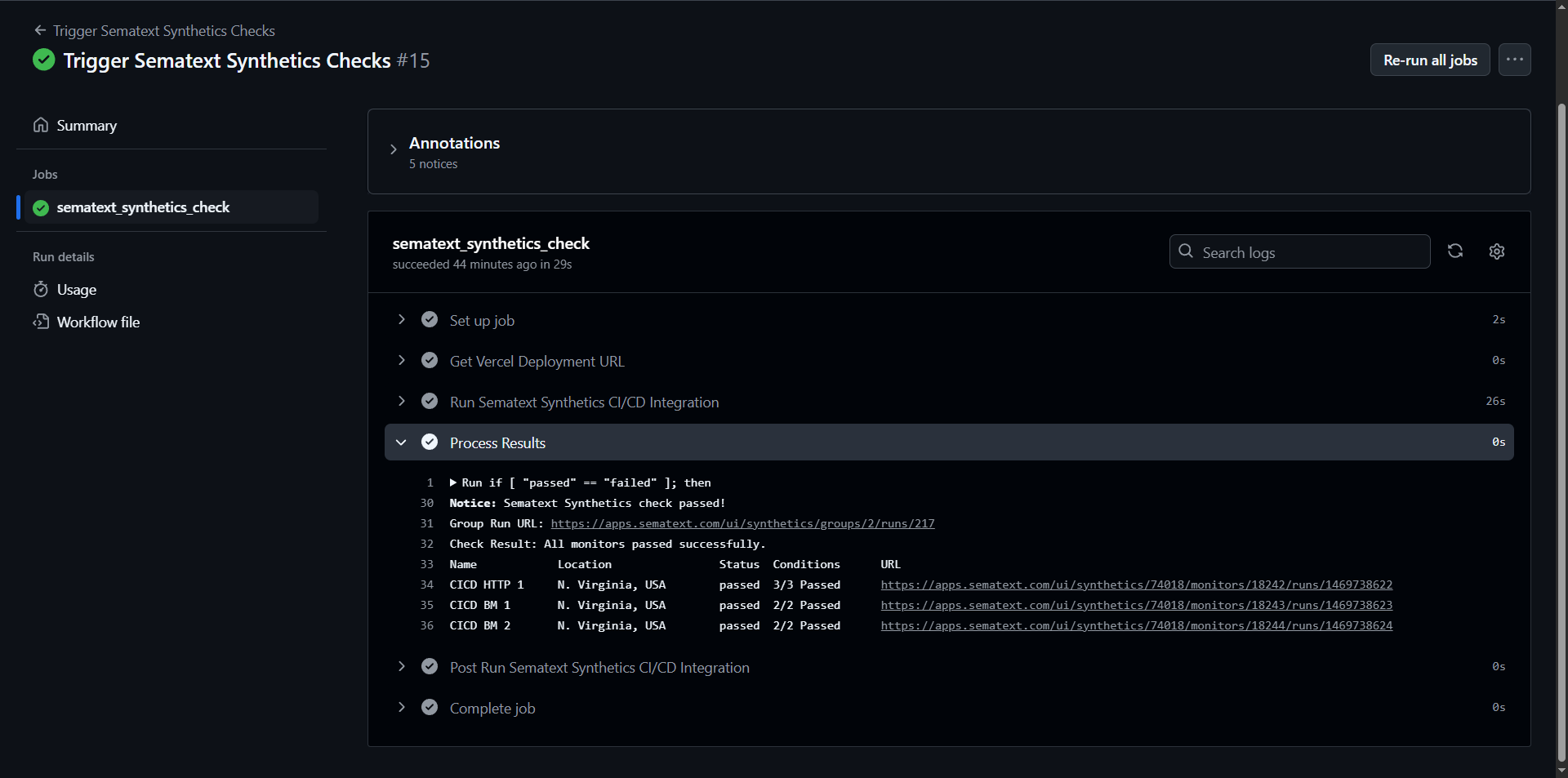Open the log settings gear menu
1568x778 pixels.
pyautogui.click(x=1496, y=251)
